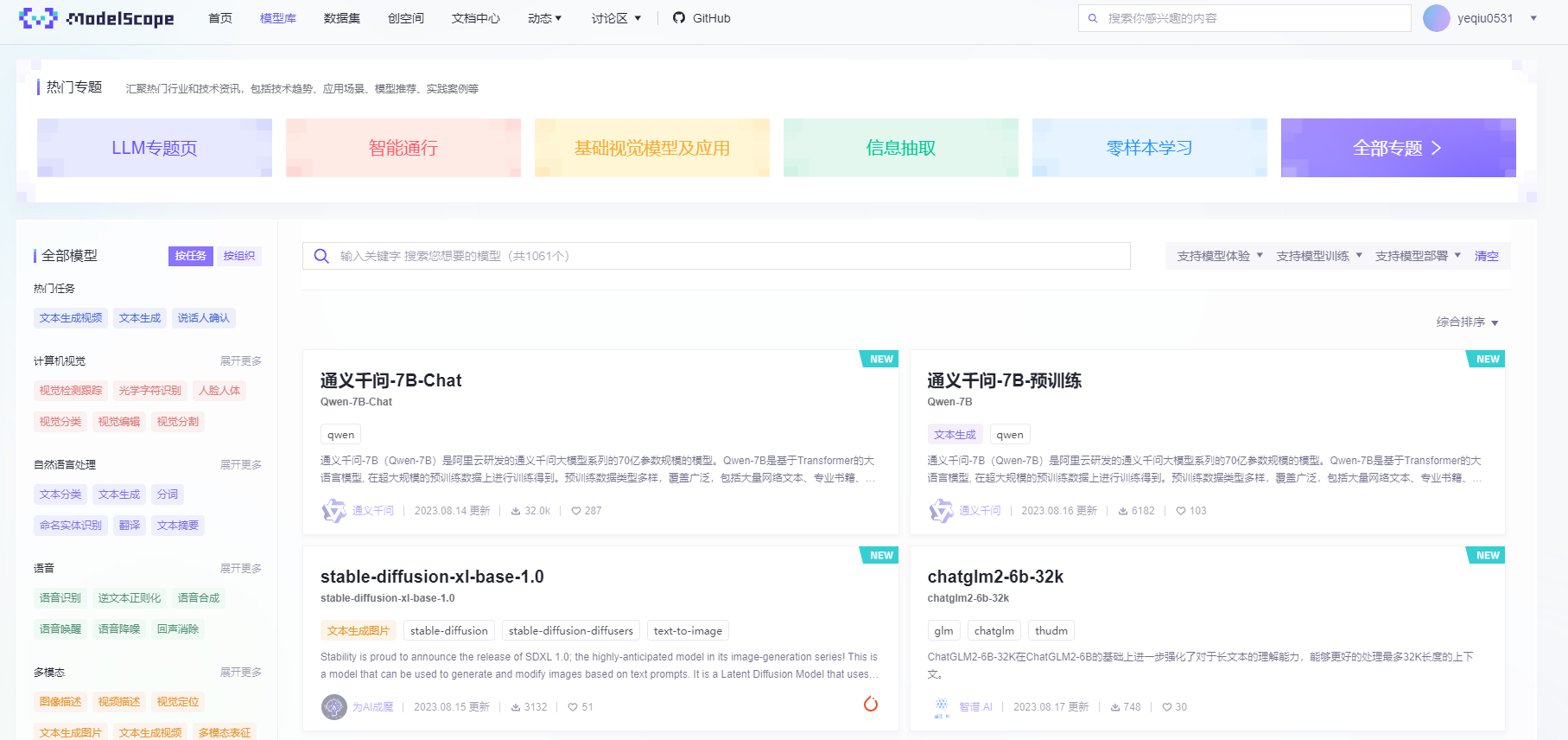
Task: Open the 信息抽取 topic banner
Action: tap(901, 148)
